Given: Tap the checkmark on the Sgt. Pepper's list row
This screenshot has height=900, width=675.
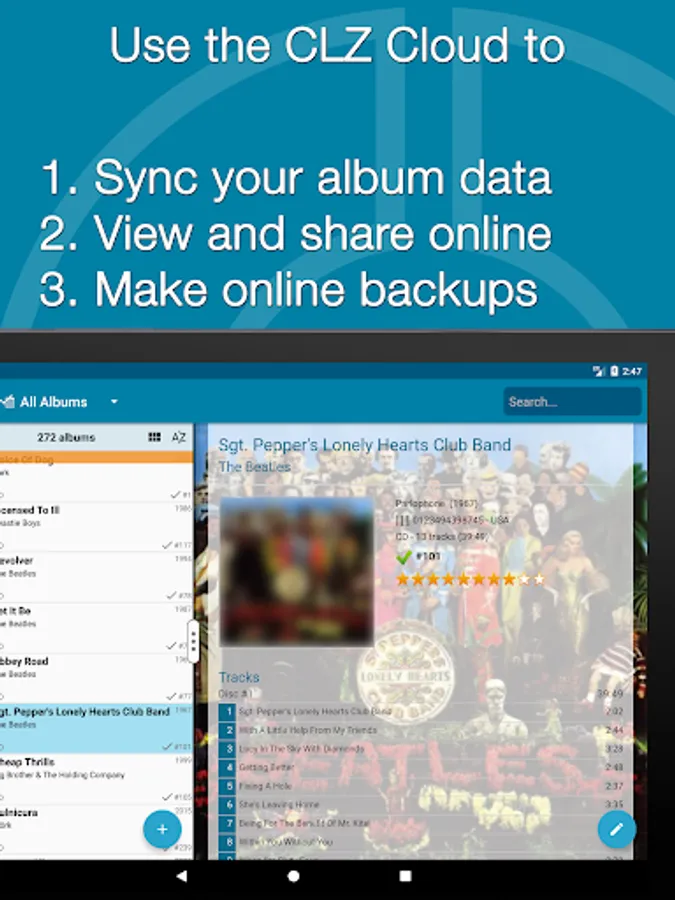Looking at the screenshot, I should coord(167,746).
